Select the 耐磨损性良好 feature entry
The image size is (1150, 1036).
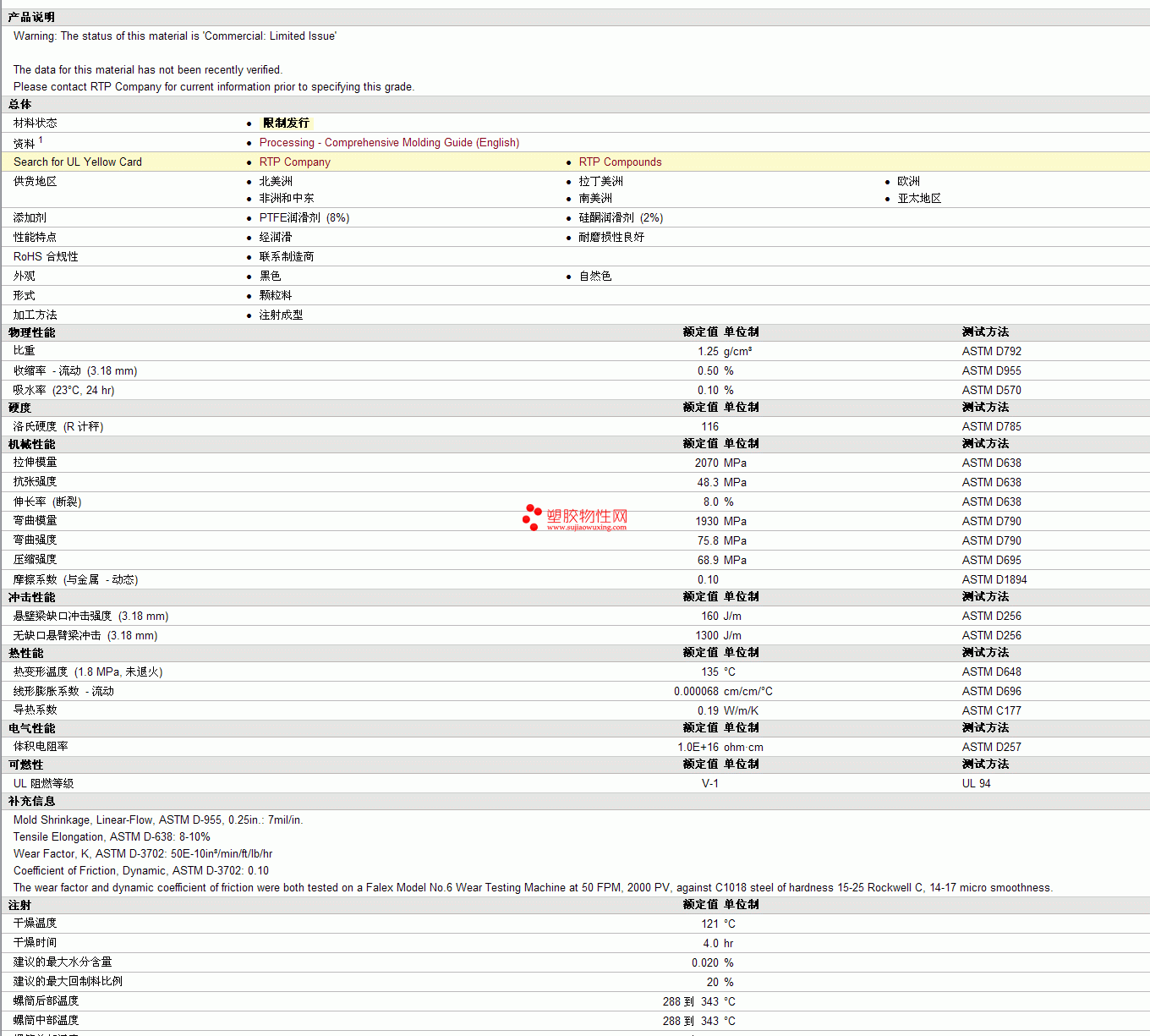611,238
